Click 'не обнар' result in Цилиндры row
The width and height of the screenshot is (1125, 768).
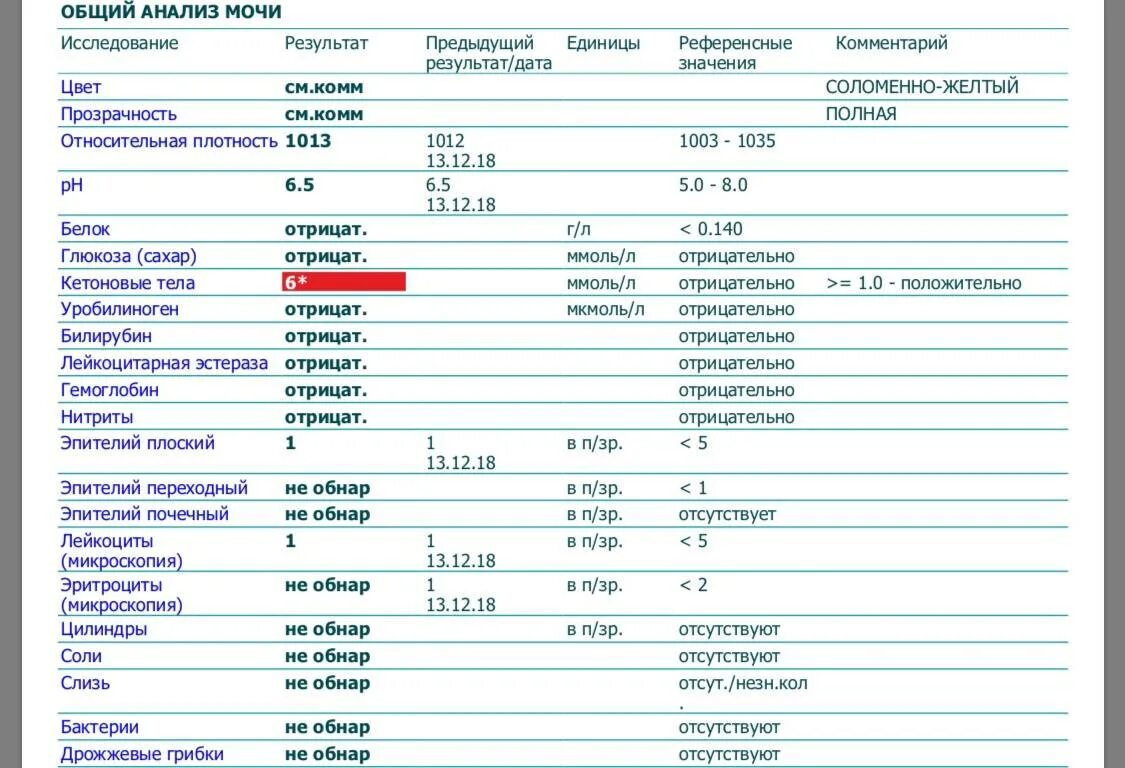[327, 629]
